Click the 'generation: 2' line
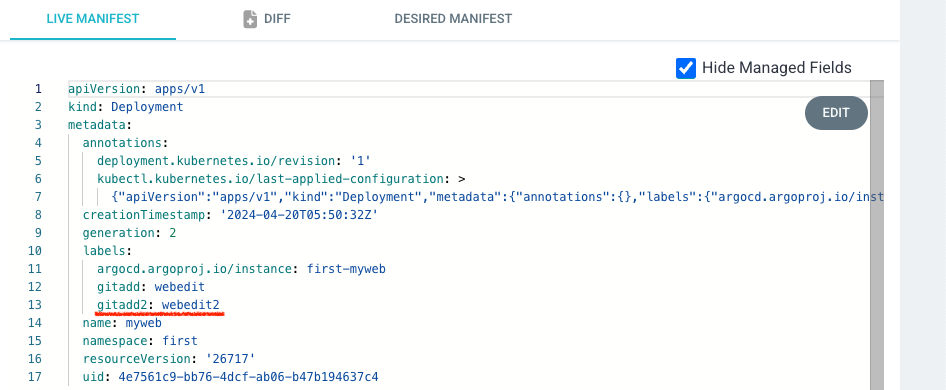This screenshot has height=390, width=946. tap(129, 233)
